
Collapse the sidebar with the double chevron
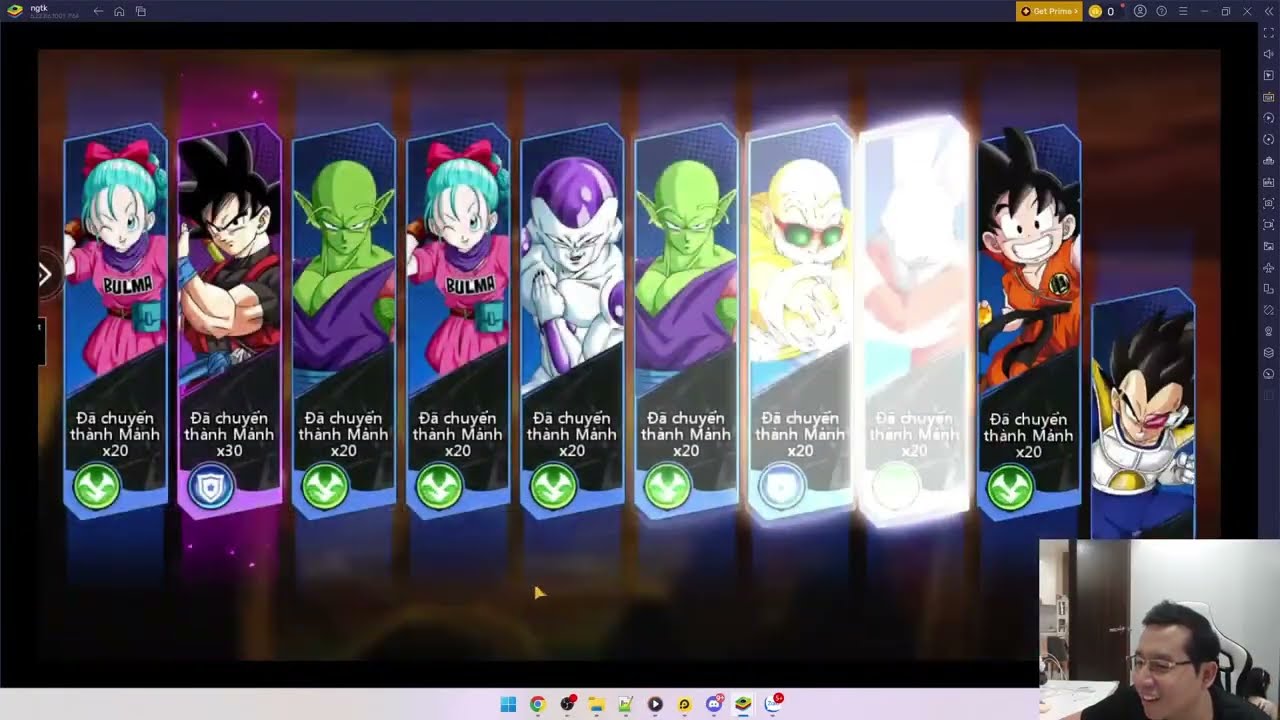(x=1269, y=11)
